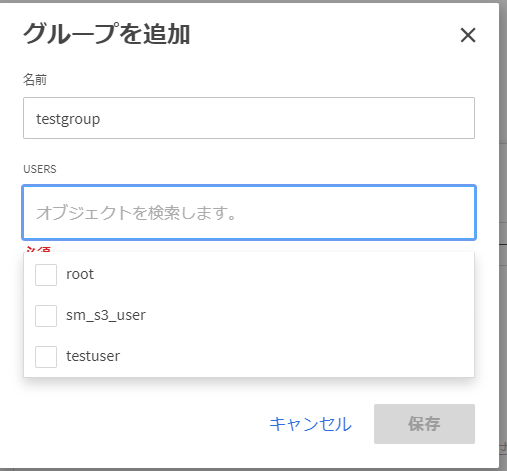Select the root entry text in dropdown
The image size is (507, 471).
coord(80,274)
